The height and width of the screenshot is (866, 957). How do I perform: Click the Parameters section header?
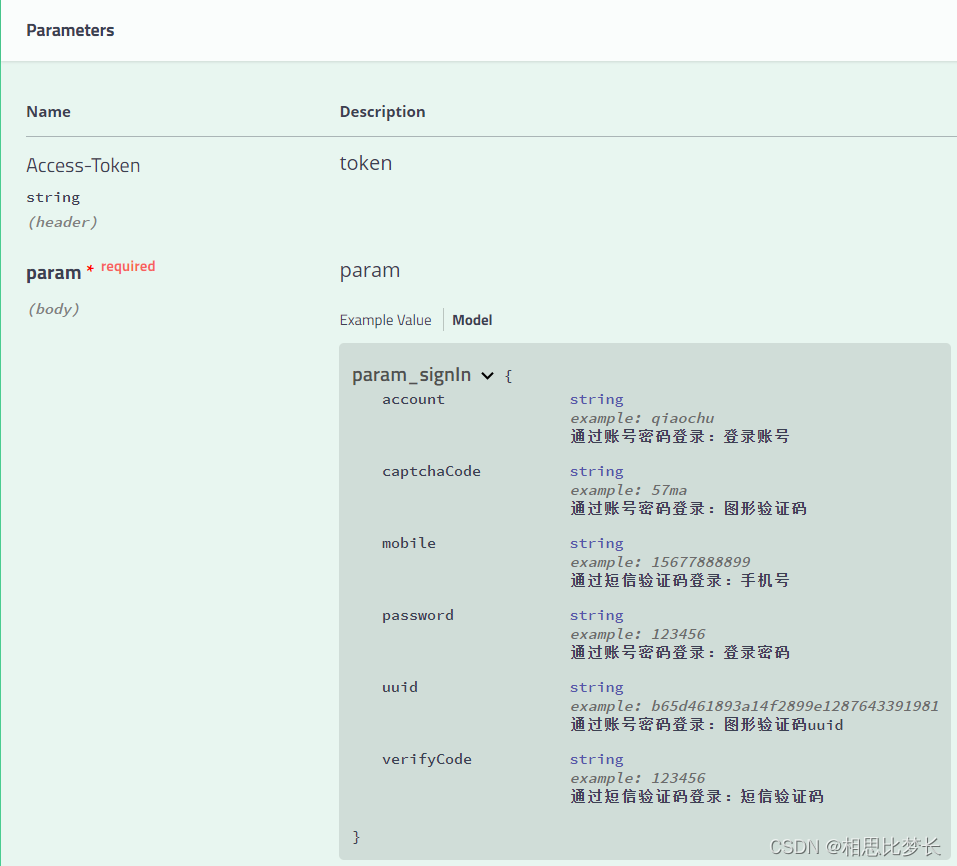(x=70, y=30)
